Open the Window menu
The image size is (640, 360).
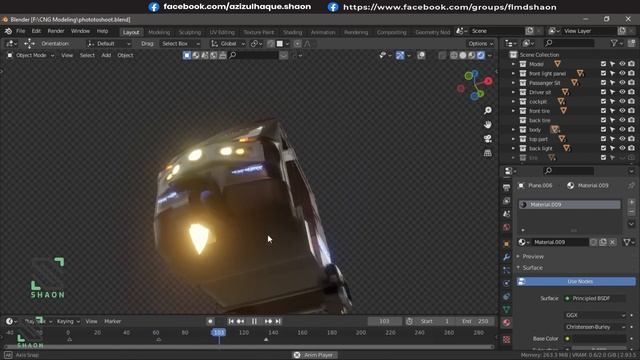tap(80, 31)
